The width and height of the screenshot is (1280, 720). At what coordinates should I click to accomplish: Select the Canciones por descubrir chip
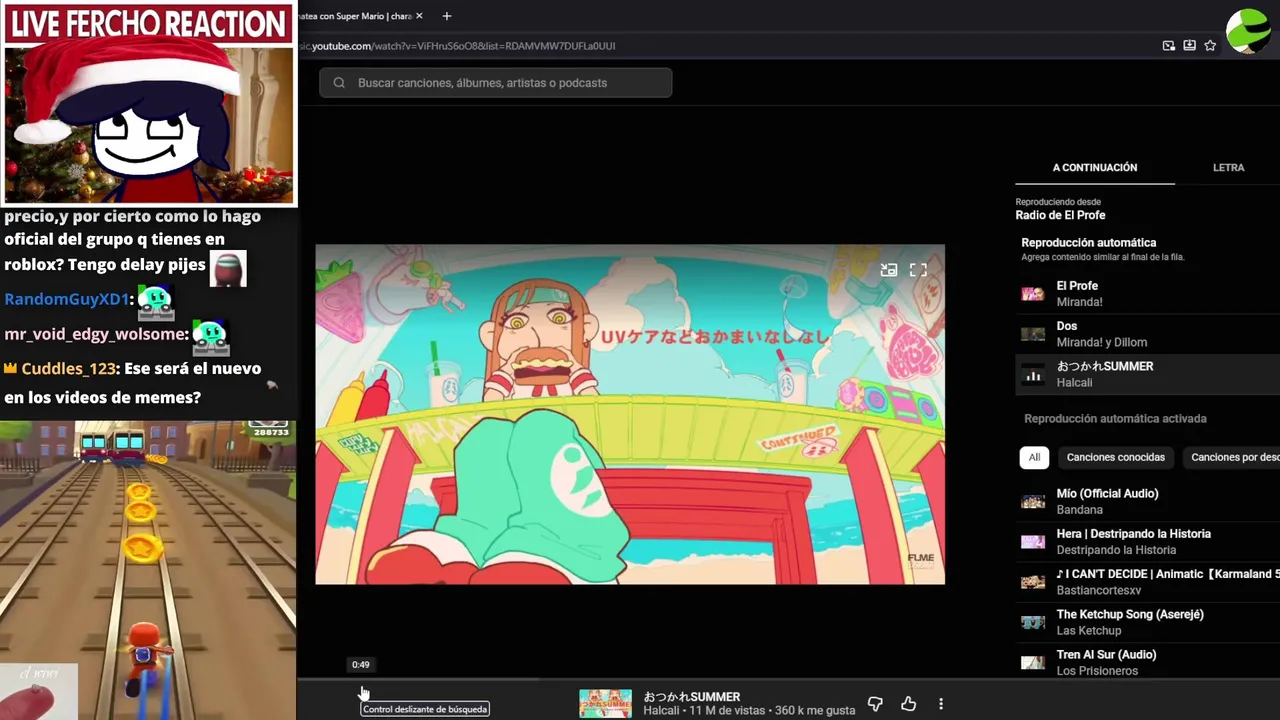(1231, 457)
